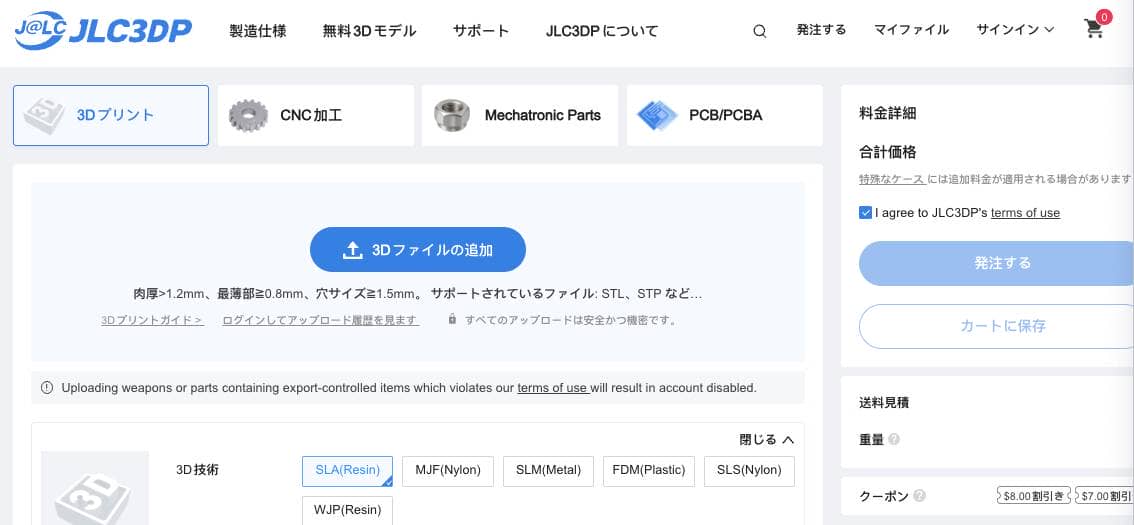Open the 3Dプリントガイド link
This screenshot has height=525, width=1134.
click(x=152, y=320)
